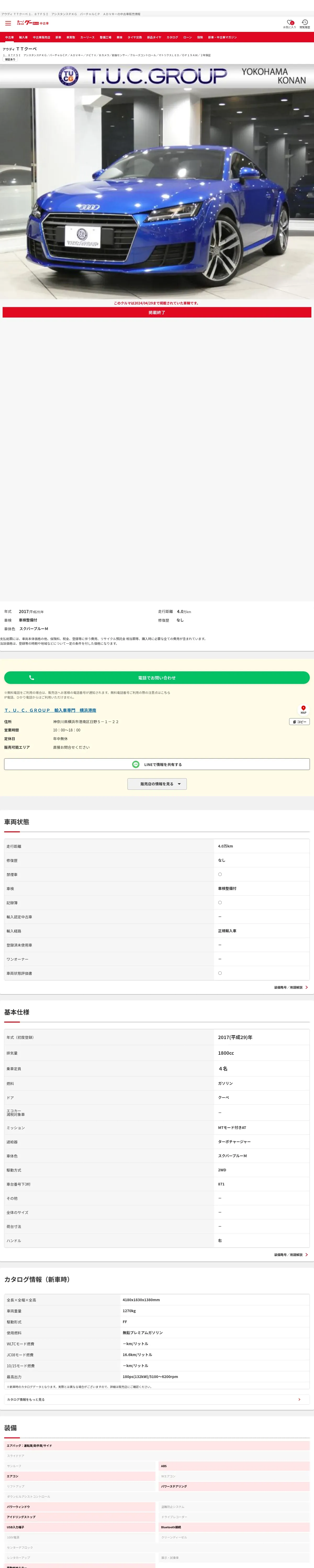Click the 無鉛プレミアムガソリン value
This screenshot has height=1568, width=314.
point(143,1333)
